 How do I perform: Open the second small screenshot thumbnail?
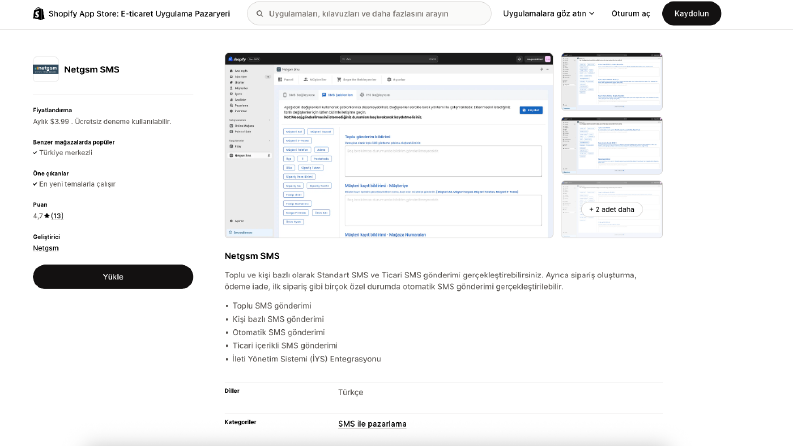point(612,146)
